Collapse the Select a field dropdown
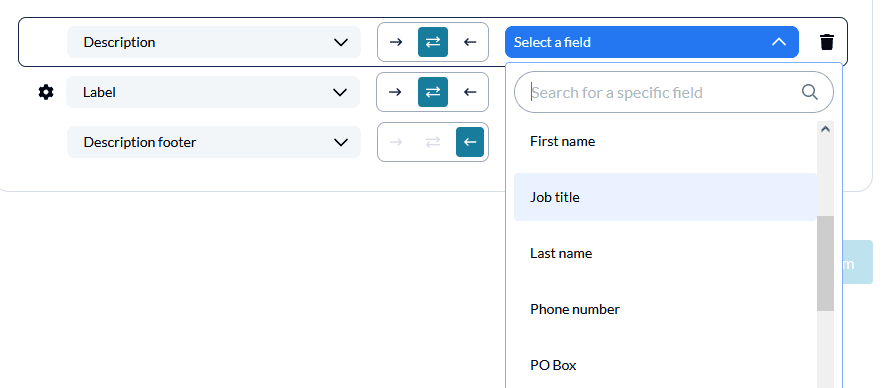 pos(652,42)
